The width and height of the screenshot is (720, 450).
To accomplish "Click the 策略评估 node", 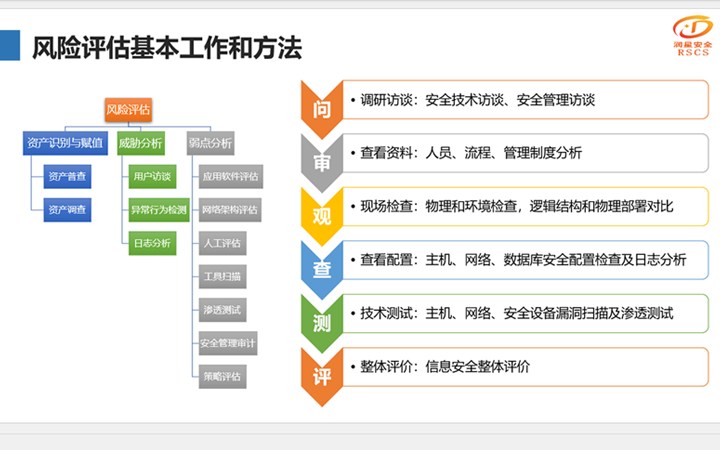I will (x=223, y=377).
